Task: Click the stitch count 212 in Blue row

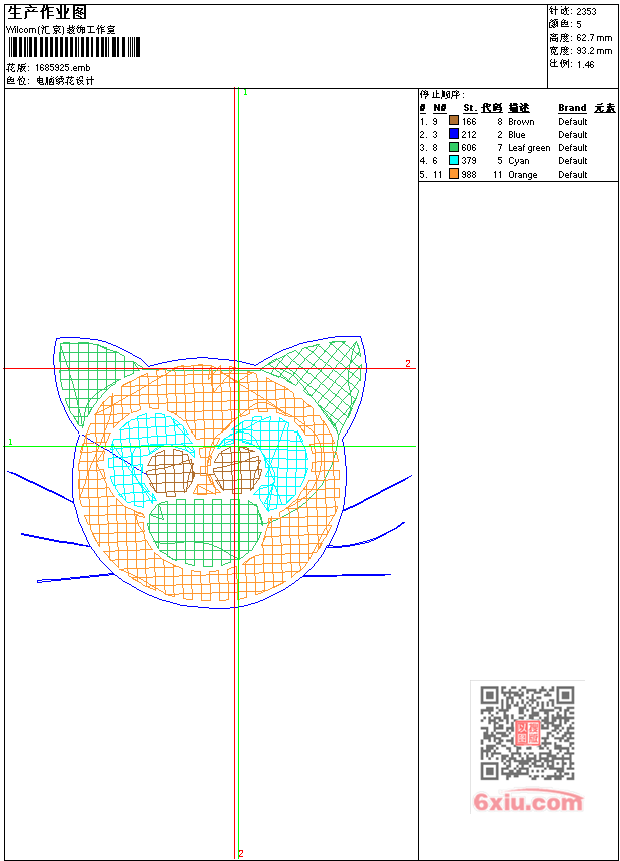Action: [468, 135]
